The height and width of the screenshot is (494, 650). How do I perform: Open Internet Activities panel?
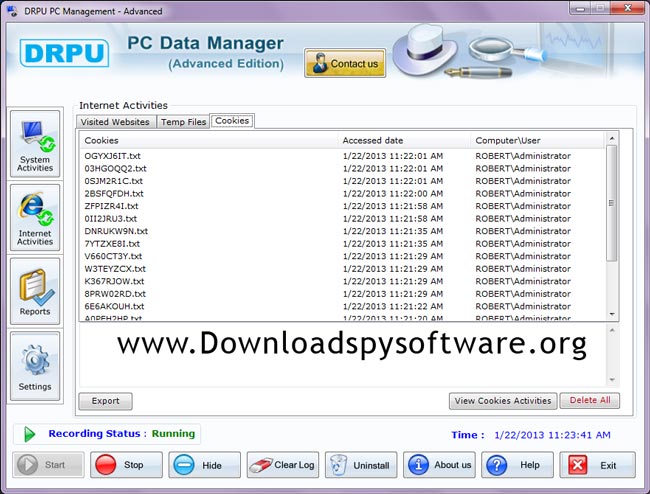pos(35,218)
